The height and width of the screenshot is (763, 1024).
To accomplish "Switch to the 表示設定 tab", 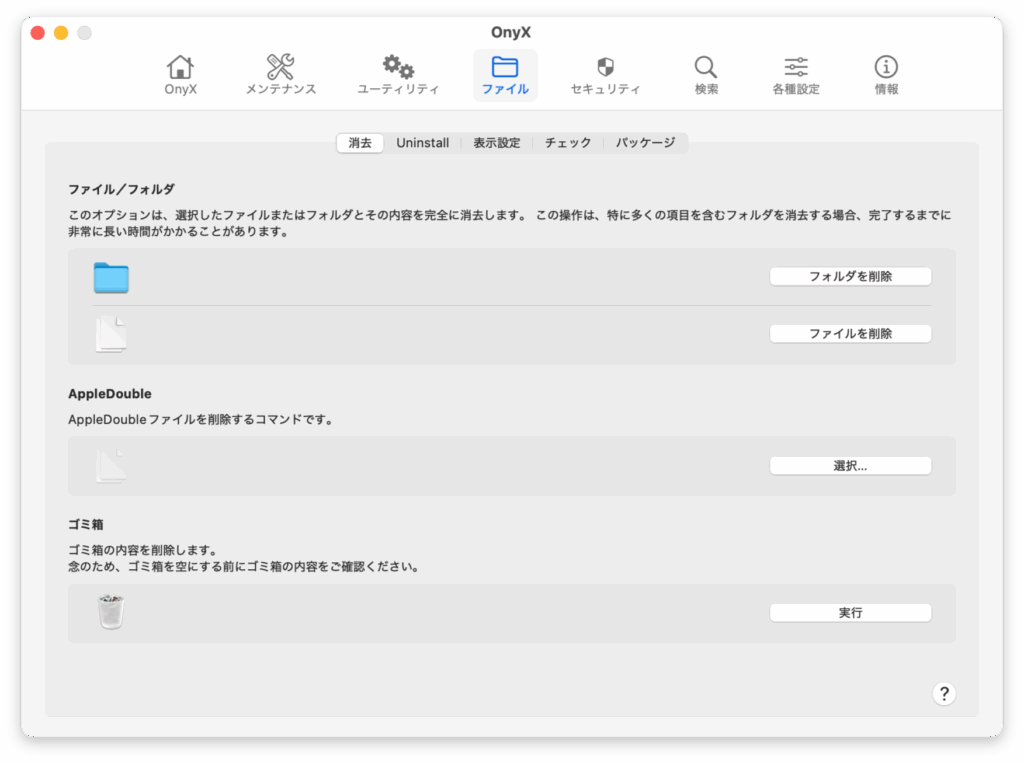I will (496, 143).
